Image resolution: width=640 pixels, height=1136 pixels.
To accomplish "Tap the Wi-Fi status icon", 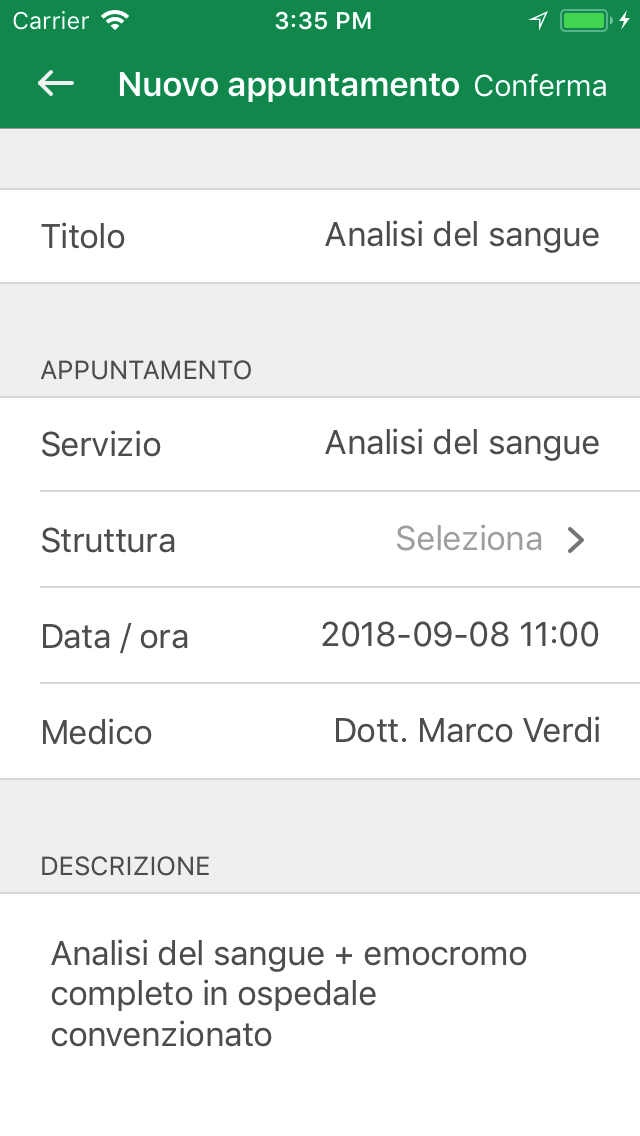I will pyautogui.click(x=116, y=20).
